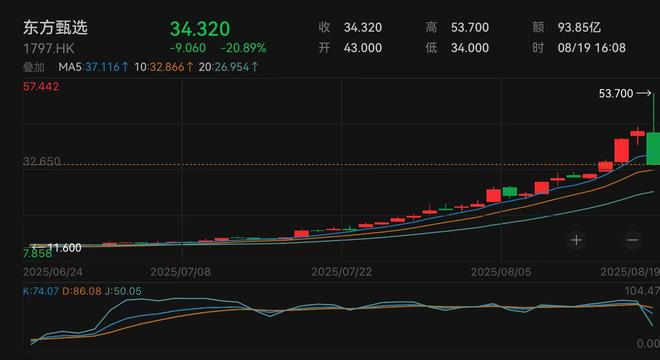The height and width of the screenshot is (360, 660).
Task: Click the percent change -20.89%
Action: [243, 48]
